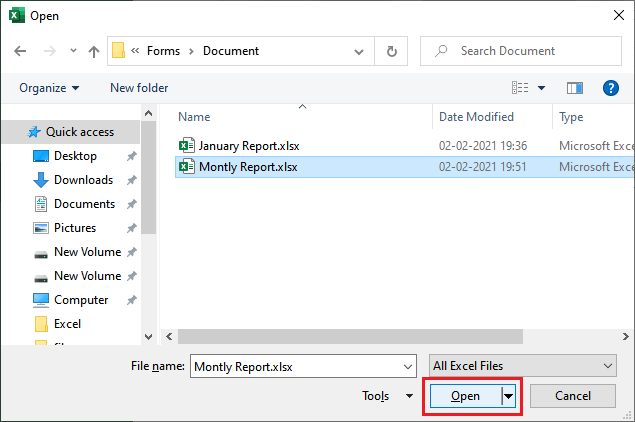This screenshot has width=635, height=422.
Task: Open Desktop in the sidebar
Action: pos(75,156)
